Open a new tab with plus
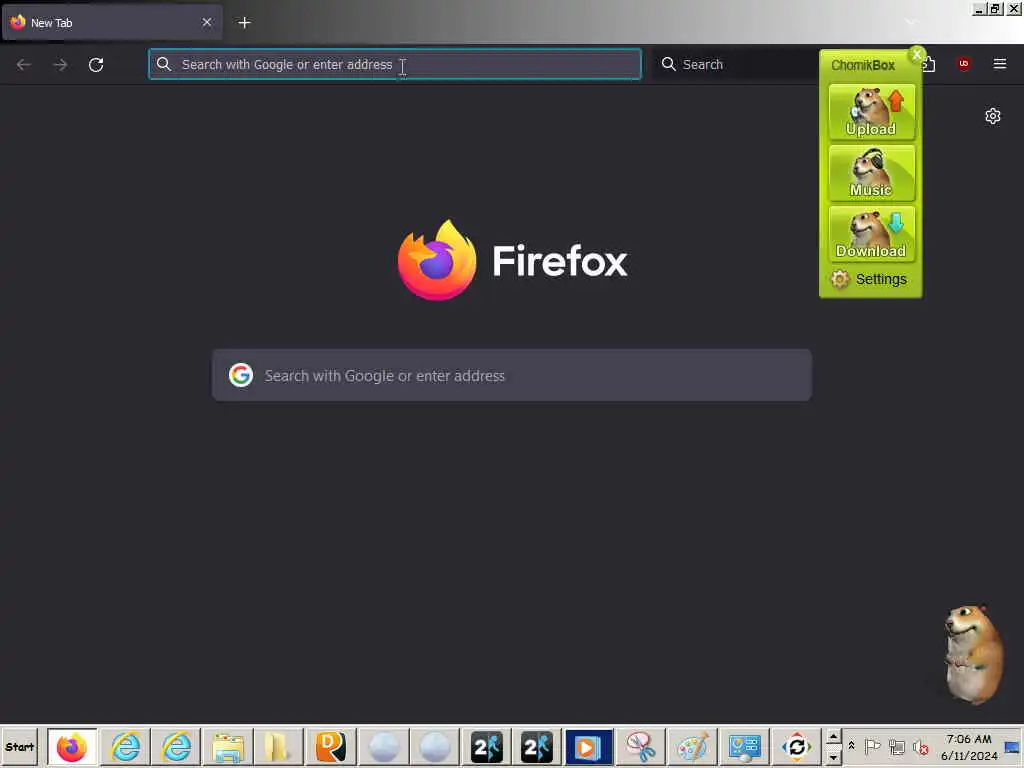 pyautogui.click(x=244, y=23)
